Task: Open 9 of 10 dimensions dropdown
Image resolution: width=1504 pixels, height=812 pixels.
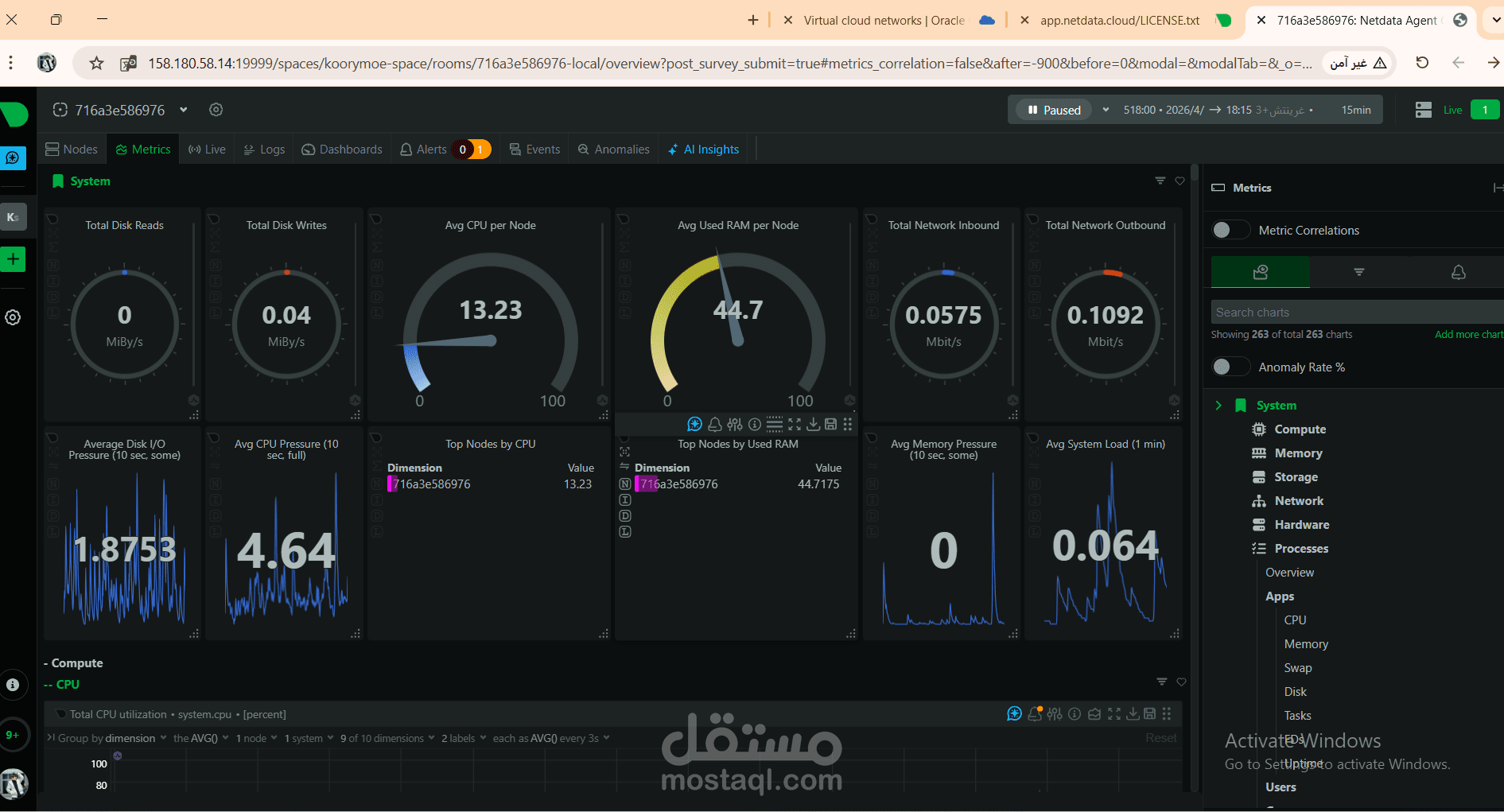Action: coord(388,738)
